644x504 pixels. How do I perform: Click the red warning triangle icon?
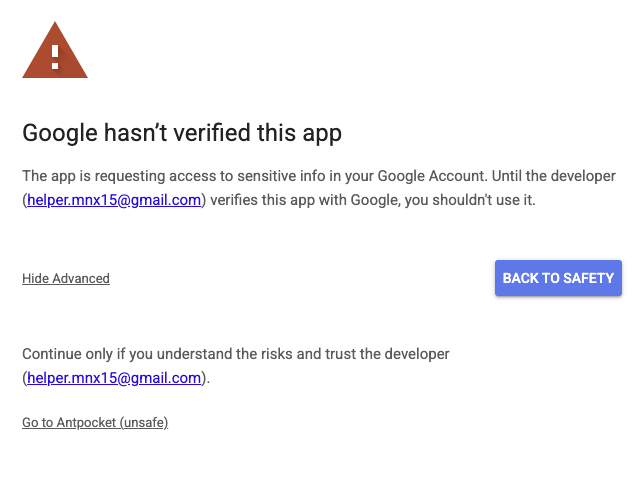point(55,55)
